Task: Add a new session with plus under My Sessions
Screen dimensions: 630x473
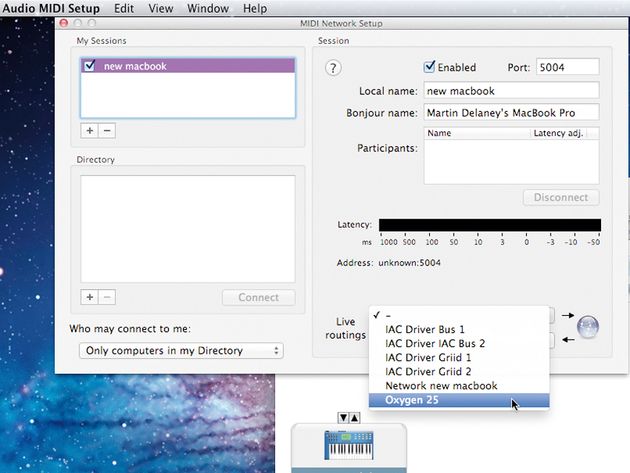Action: coord(90,131)
